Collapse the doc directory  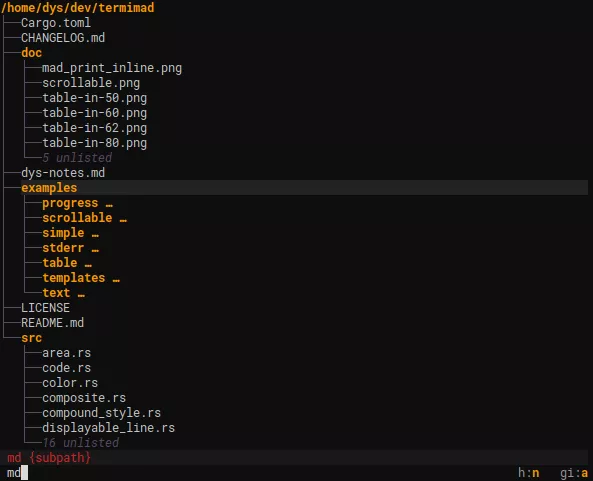31,53
